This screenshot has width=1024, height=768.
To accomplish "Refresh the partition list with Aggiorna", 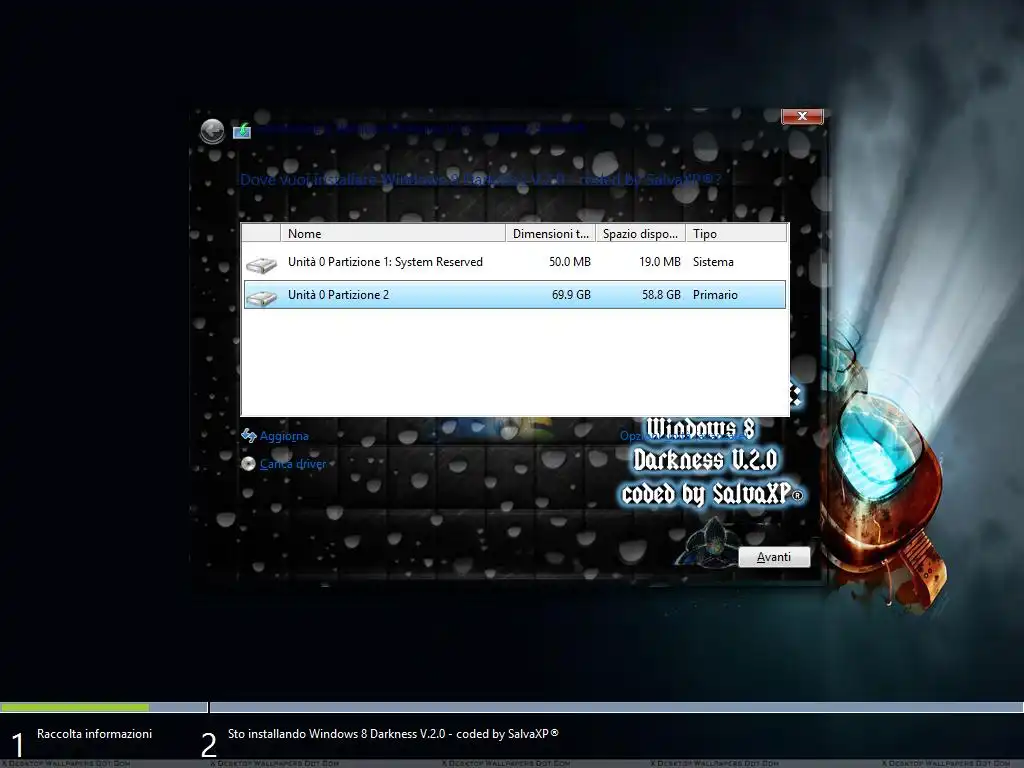I will pyautogui.click(x=275, y=436).
